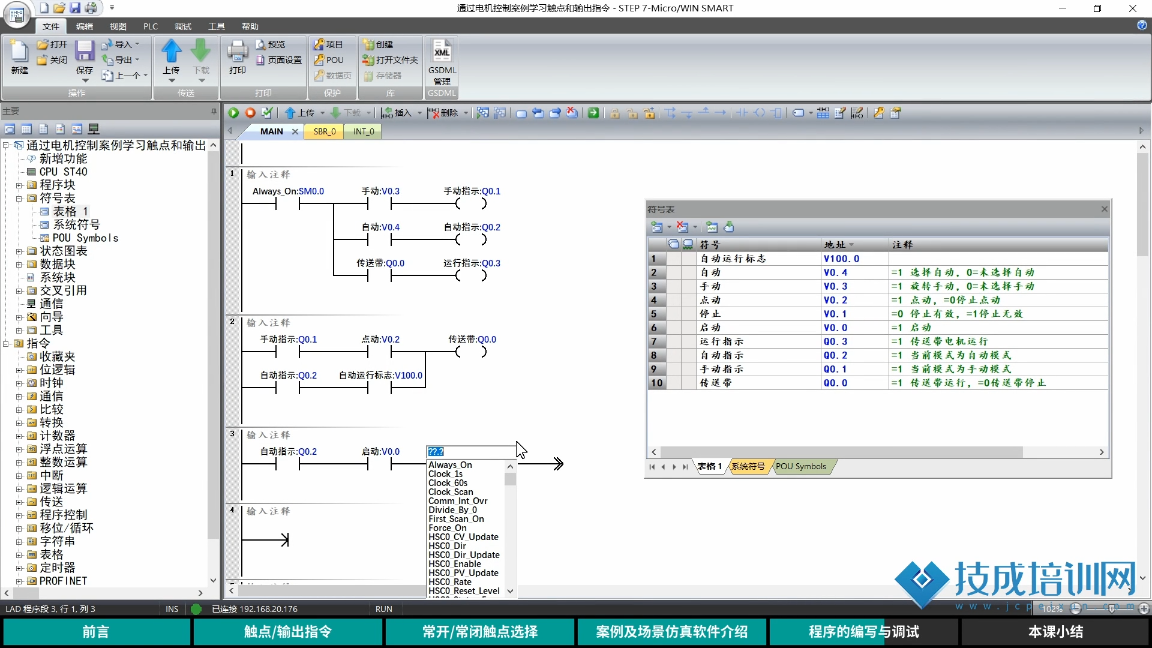Click the ??? address input field in network 3

click(x=471, y=452)
